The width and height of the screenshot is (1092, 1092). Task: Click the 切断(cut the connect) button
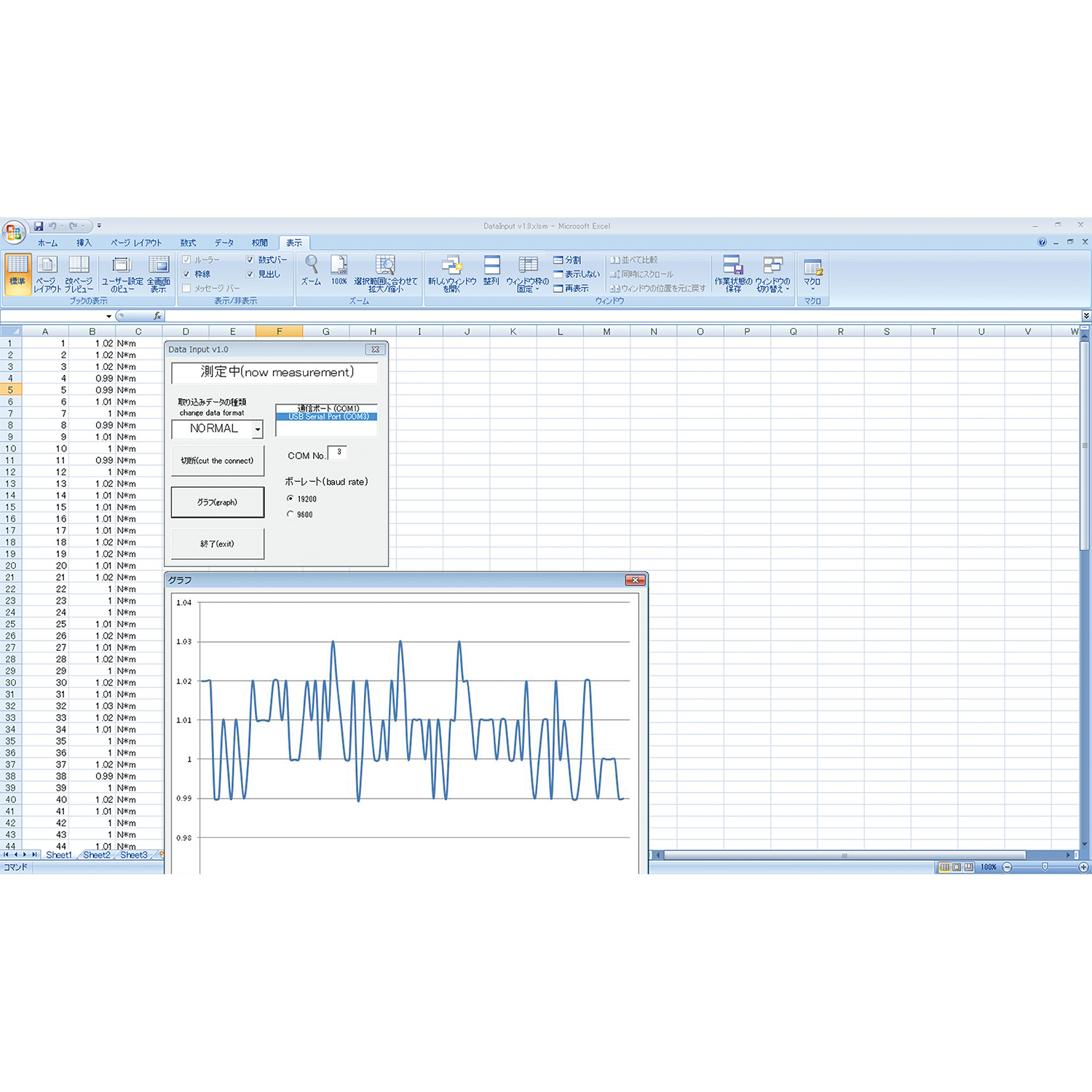[x=218, y=461]
